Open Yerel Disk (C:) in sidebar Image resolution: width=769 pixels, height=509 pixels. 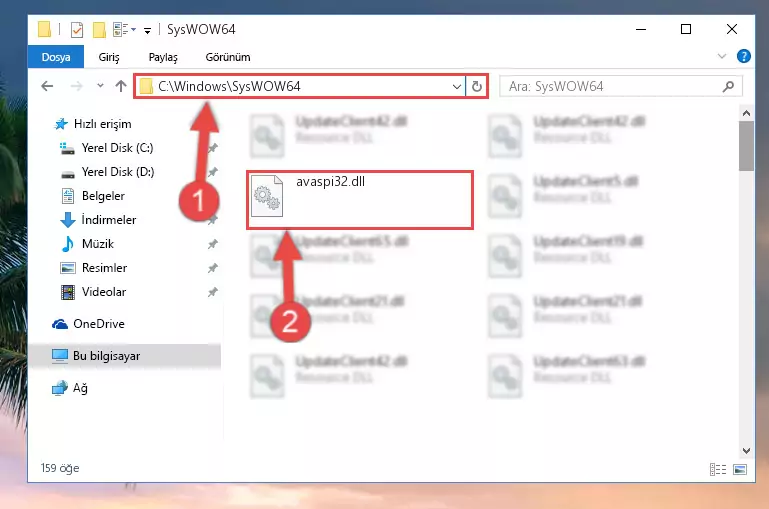117,148
